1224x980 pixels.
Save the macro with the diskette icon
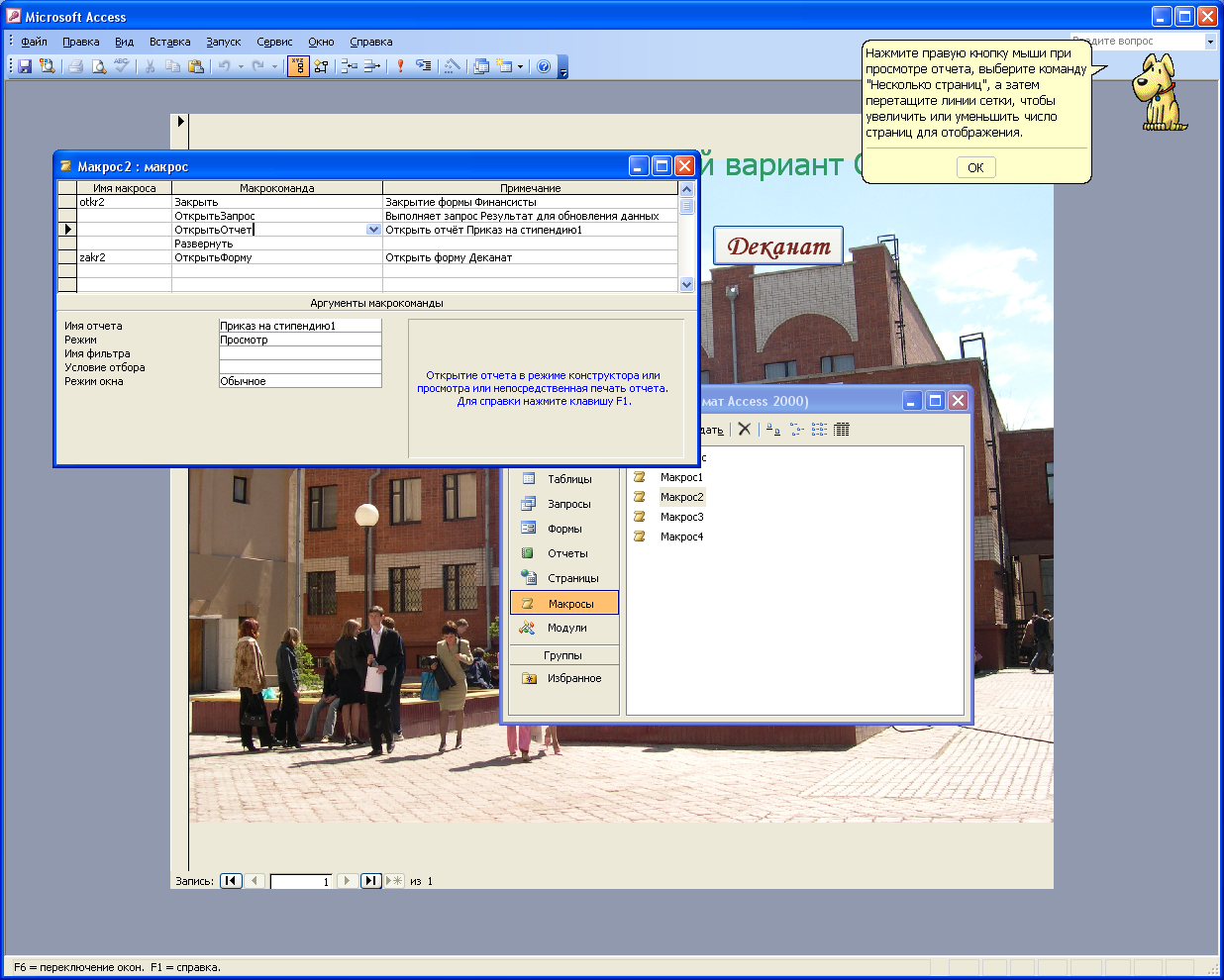[x=25, y=66]
